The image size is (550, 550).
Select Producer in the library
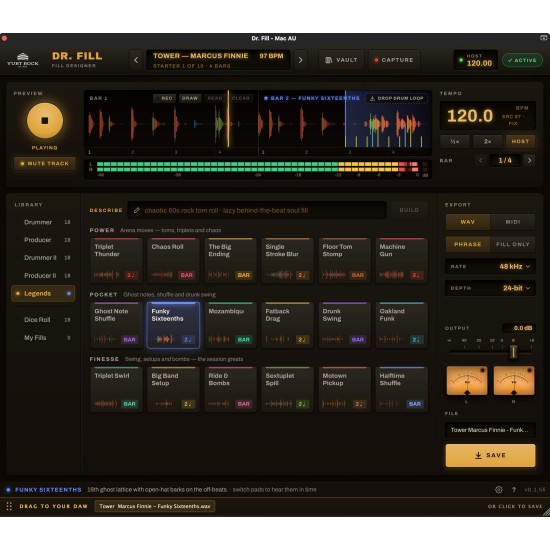click(x=43, y=240)
